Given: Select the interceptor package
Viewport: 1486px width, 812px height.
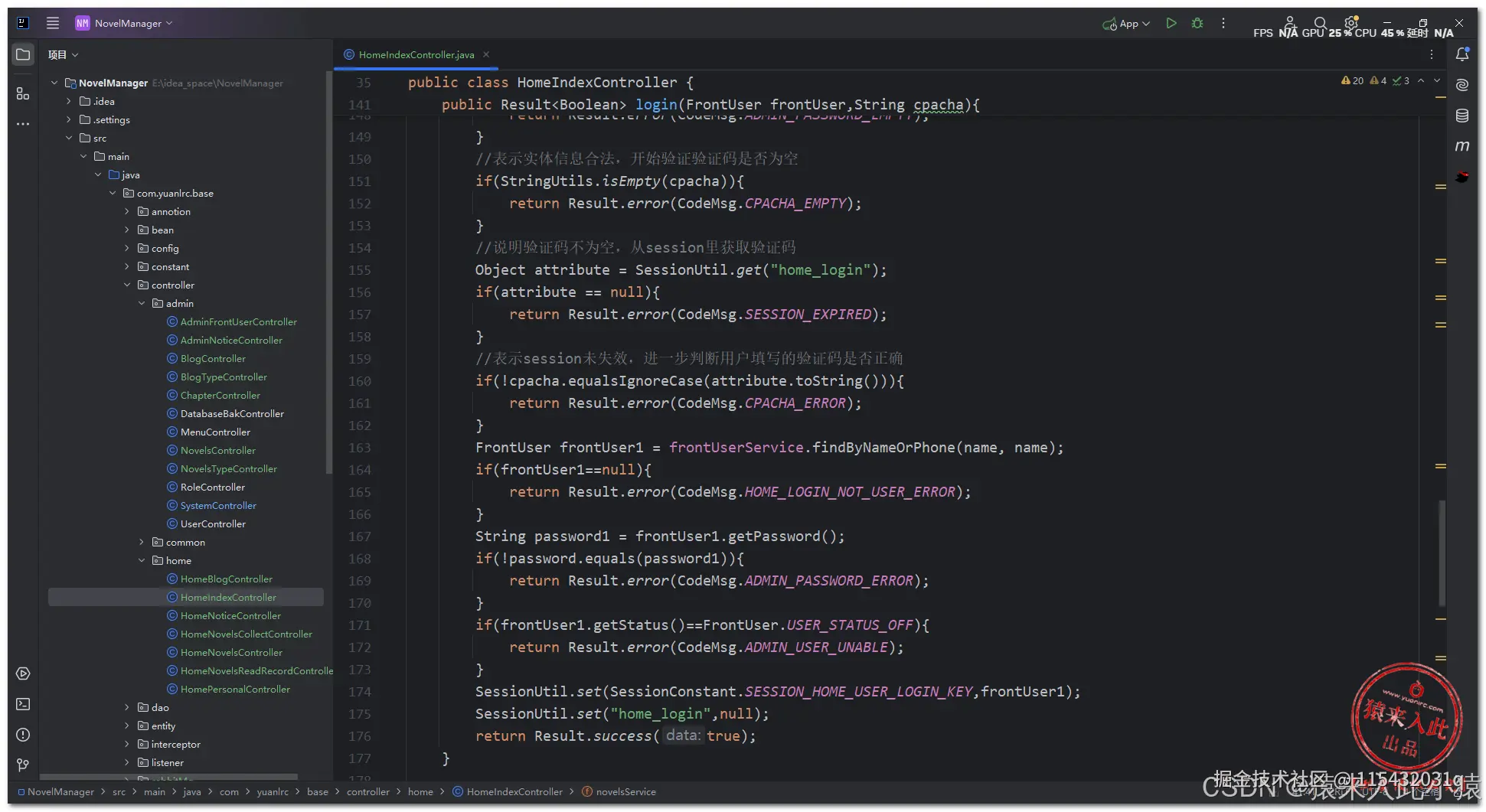Looking at the screenshot, I should tap(175, 744).
